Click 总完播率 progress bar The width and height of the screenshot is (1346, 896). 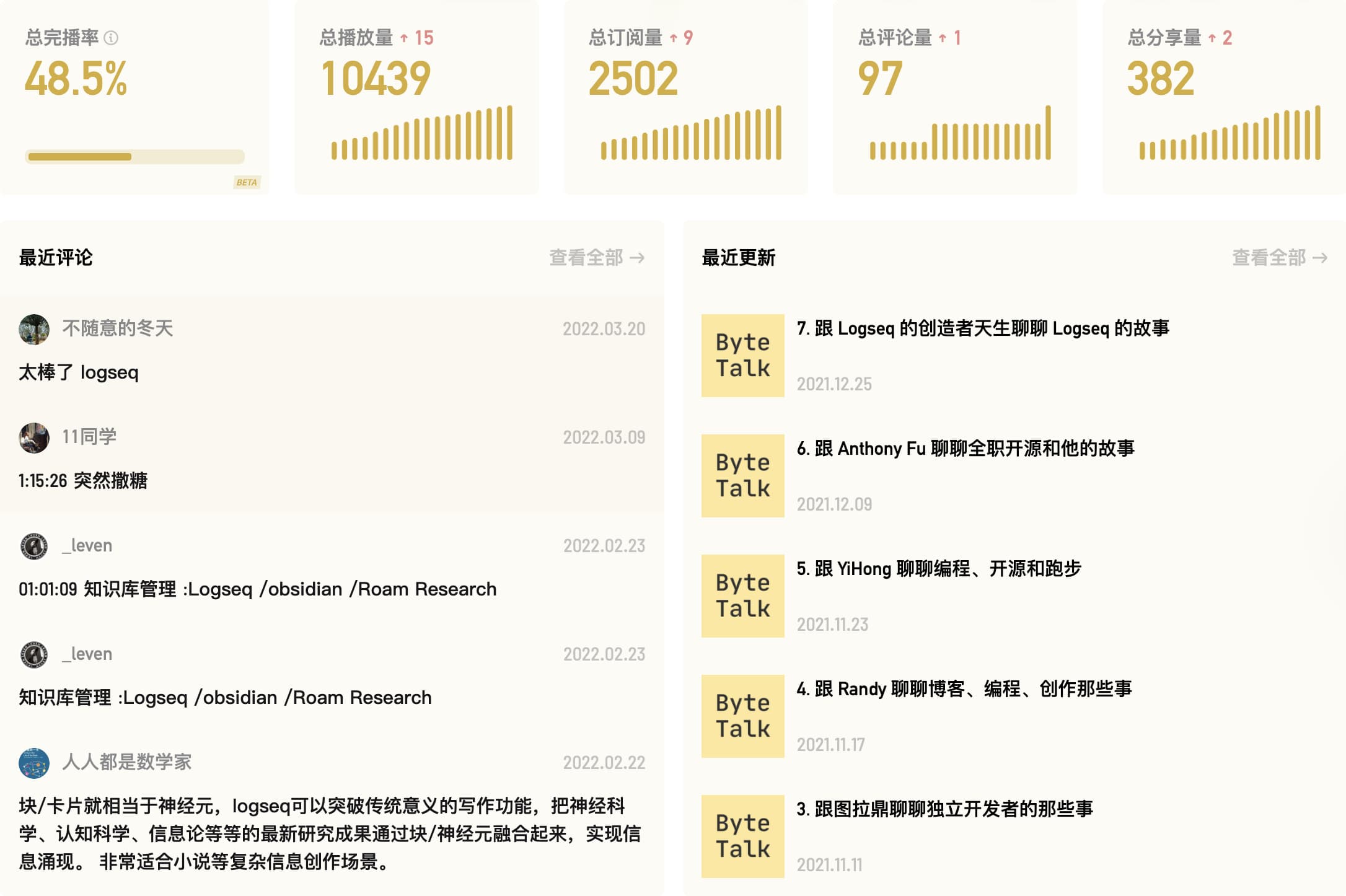[134, 157]
